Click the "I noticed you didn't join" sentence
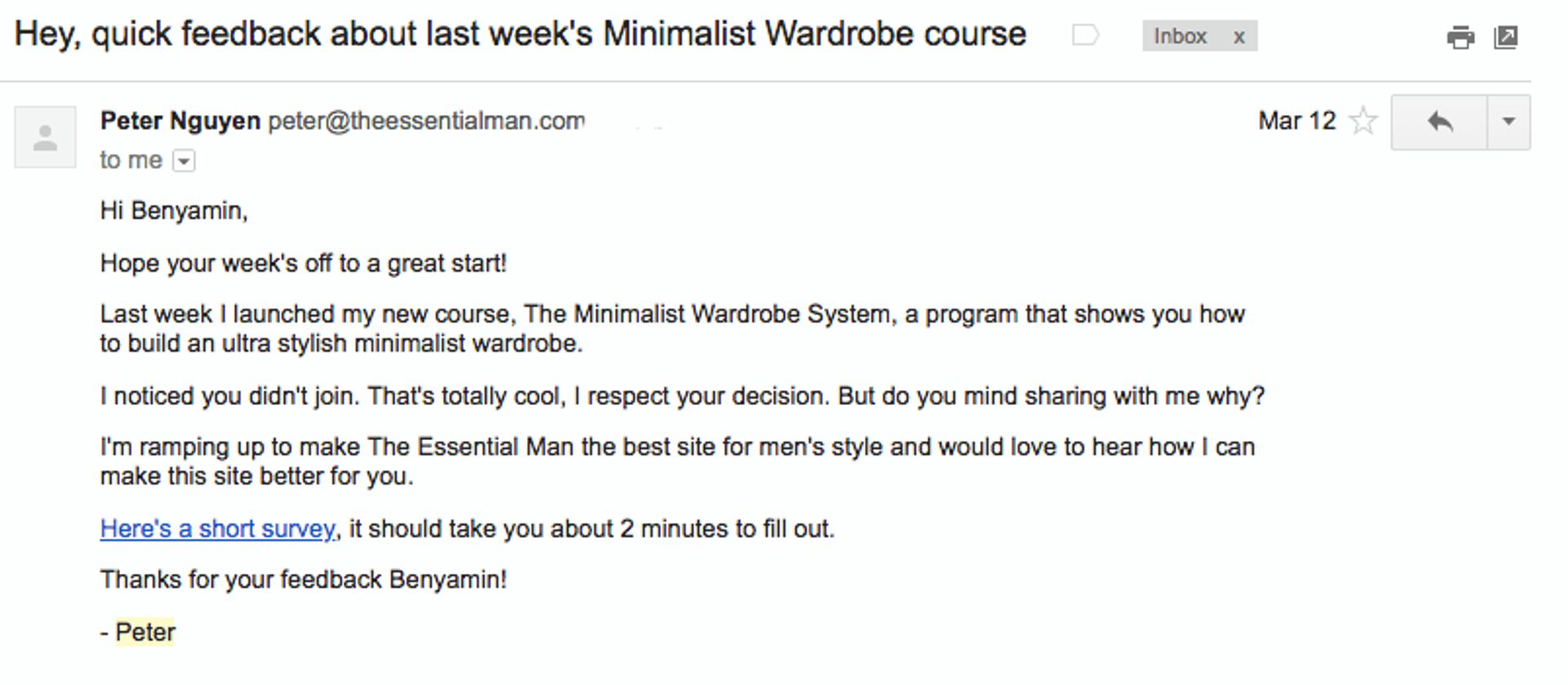This screenshot has width=1568, height=685. (682, 396)
